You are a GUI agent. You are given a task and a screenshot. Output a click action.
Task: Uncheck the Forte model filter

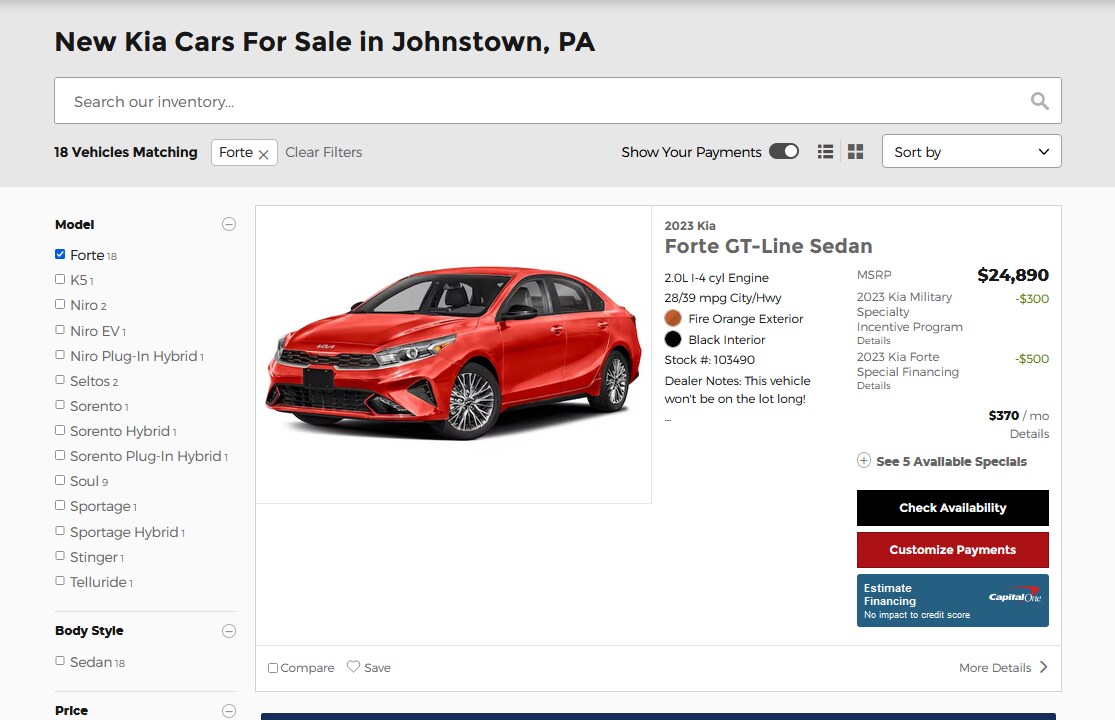(x=60, y=254)
